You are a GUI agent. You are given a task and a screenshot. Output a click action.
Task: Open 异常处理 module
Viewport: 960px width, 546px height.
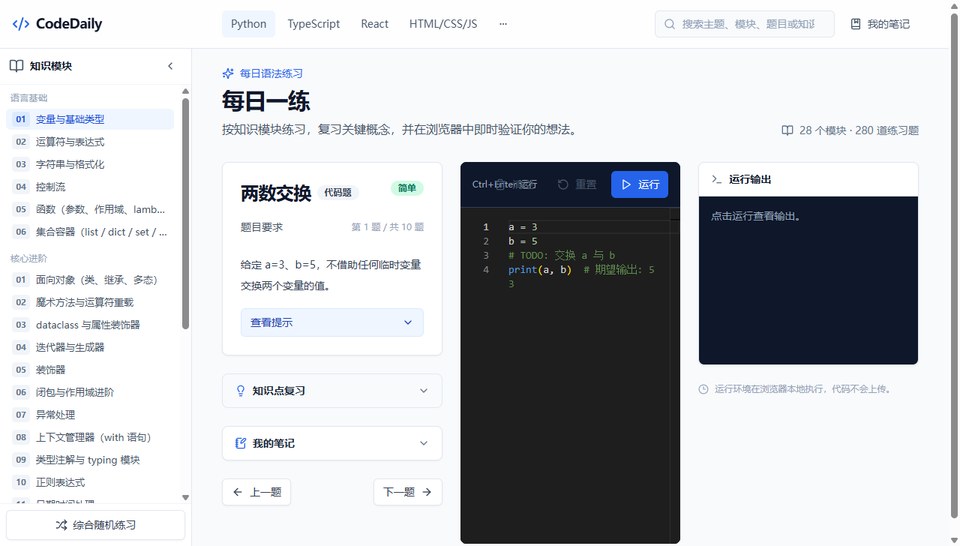click(90, 415)
